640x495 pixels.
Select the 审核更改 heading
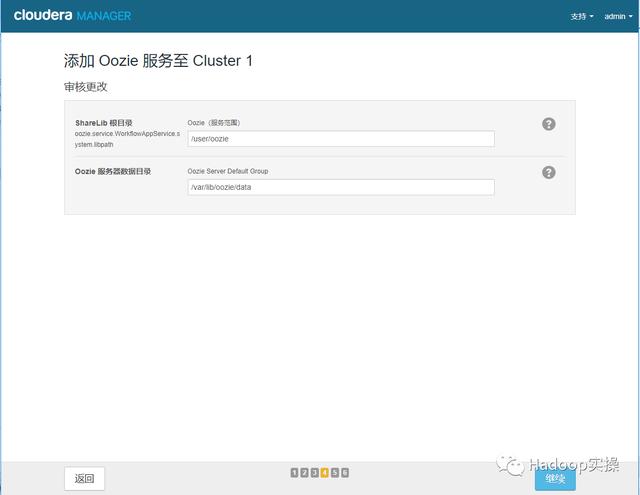[86, 87]
